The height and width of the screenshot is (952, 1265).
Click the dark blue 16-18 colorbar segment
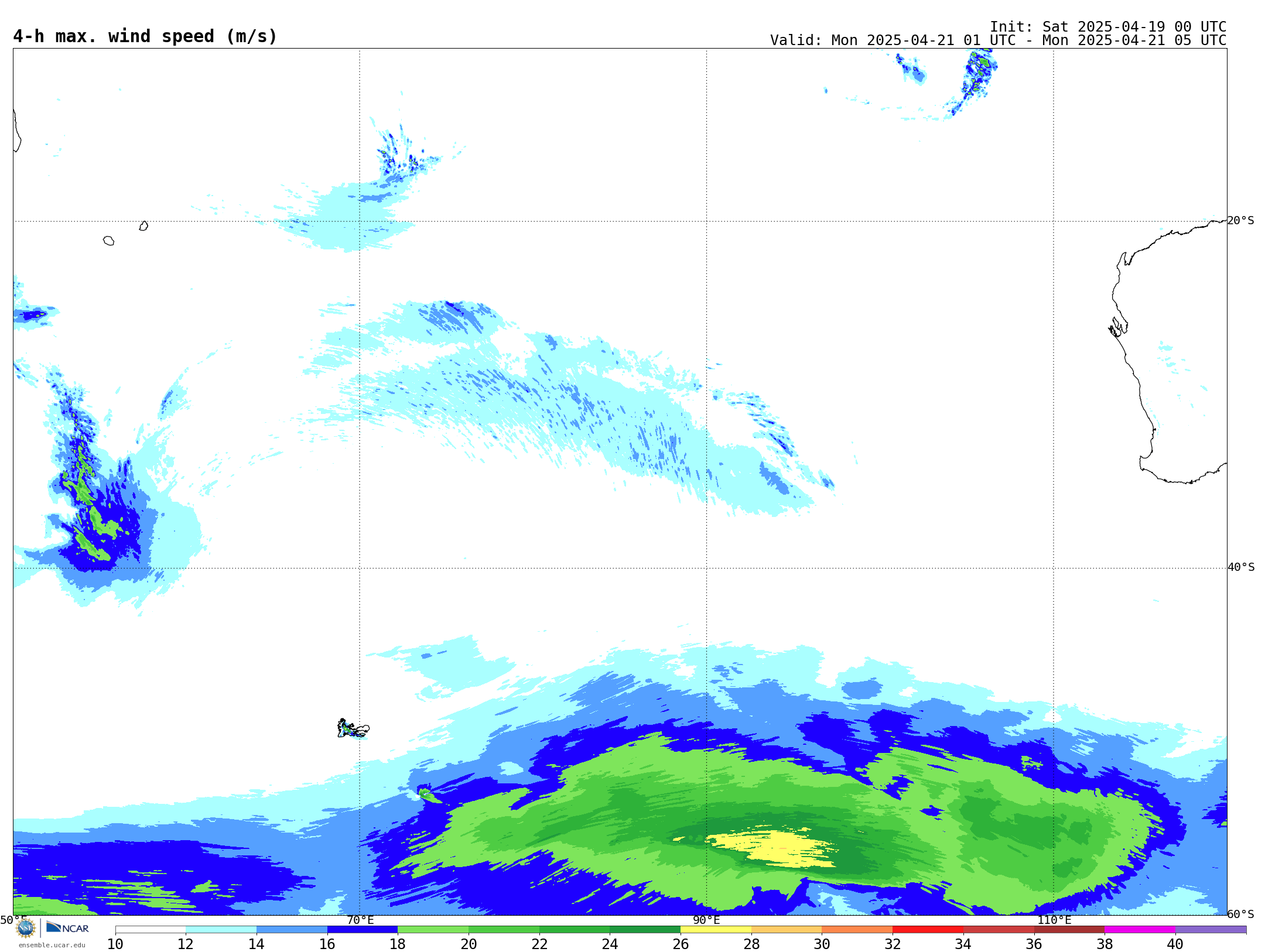click(x=363, y=930)
